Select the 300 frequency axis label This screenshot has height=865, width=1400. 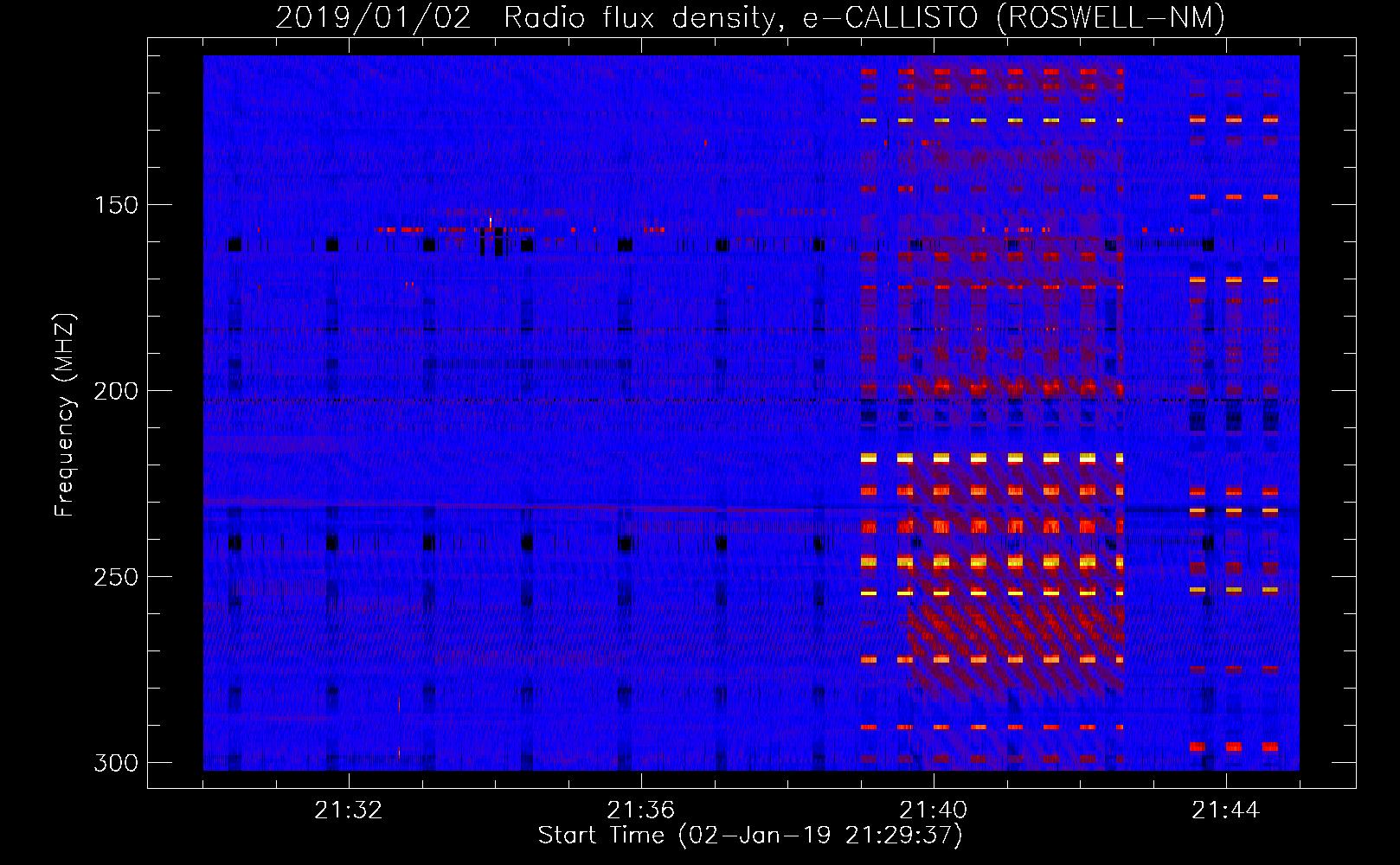[116, 763]
